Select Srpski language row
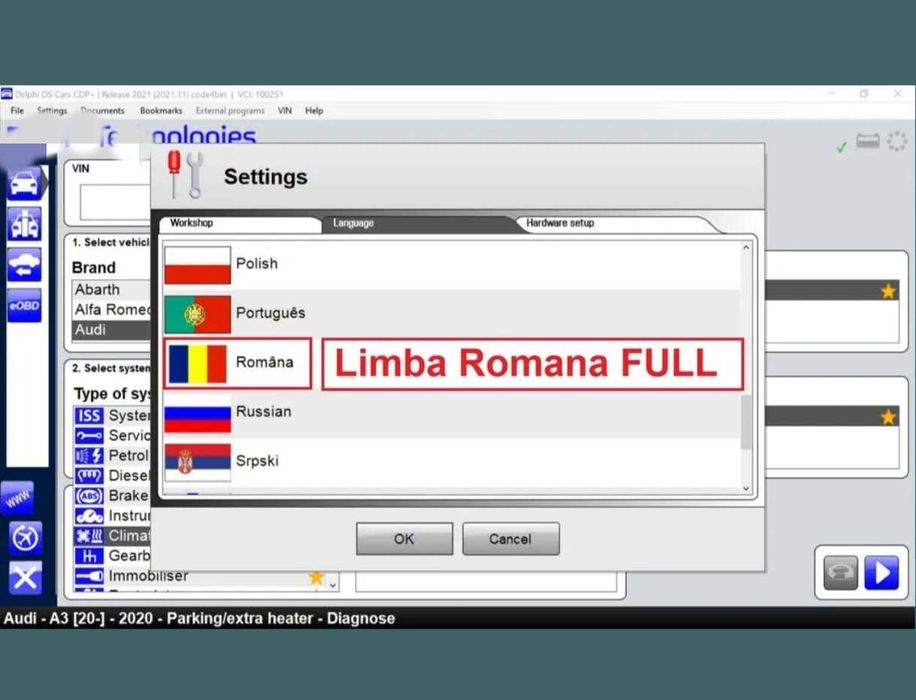This screenshot has height=700, width=916. [x=451, y=462]
